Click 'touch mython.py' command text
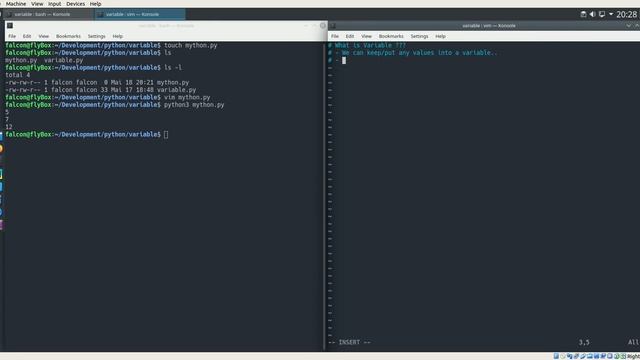Screen dimensions: 640x360 coord(191,45)
